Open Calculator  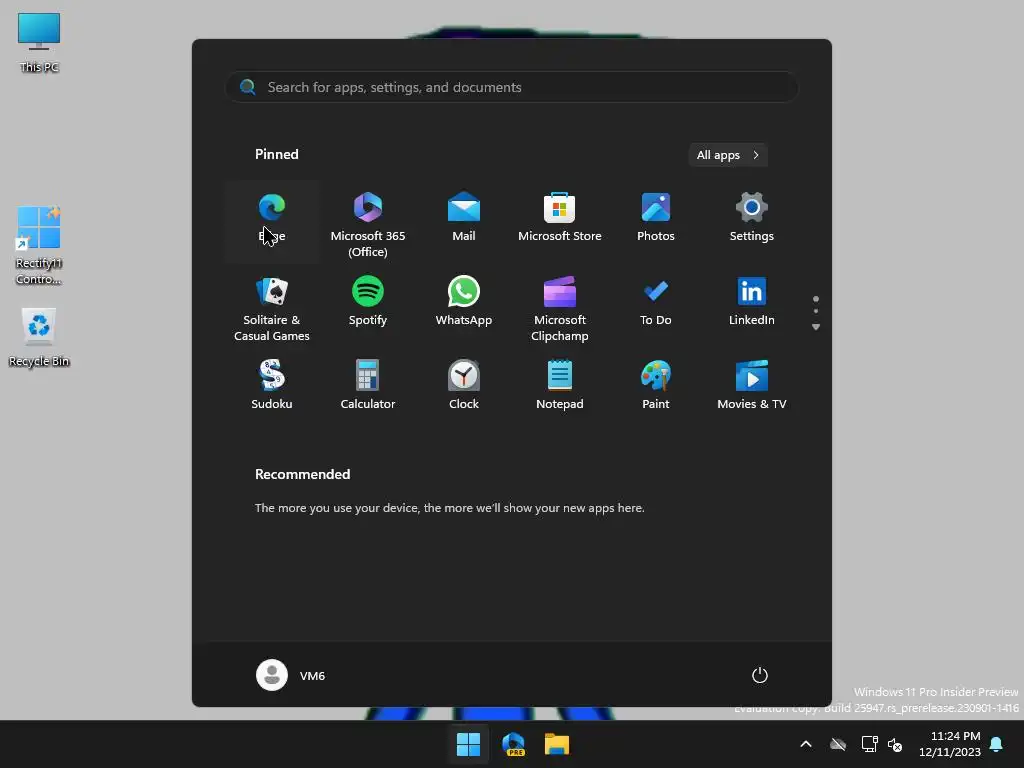[368, 389]
